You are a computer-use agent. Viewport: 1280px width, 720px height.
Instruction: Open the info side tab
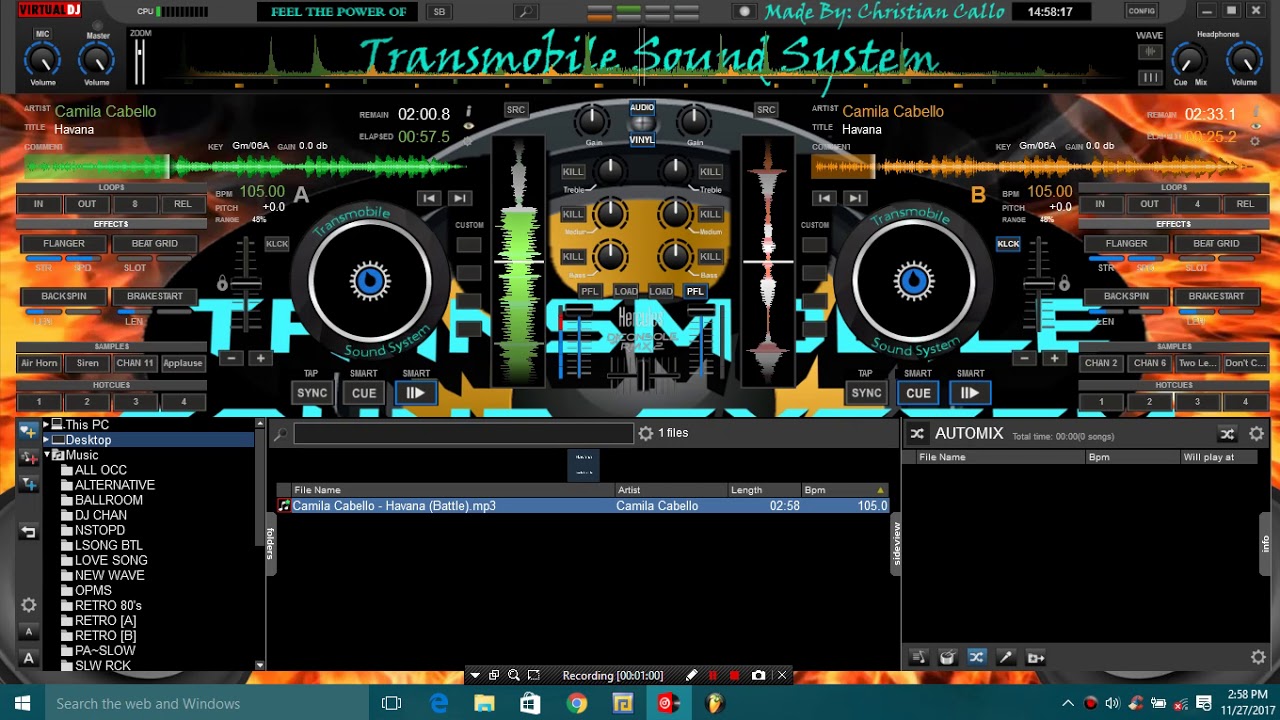(x=1265, y=544)
